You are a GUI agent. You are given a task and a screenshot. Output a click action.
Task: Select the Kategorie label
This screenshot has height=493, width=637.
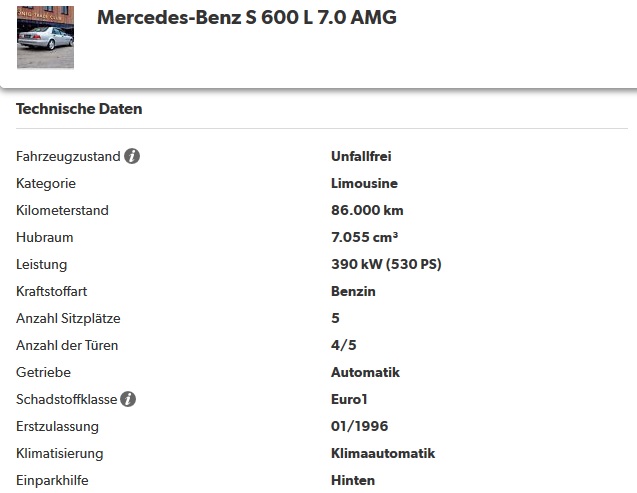[46, 184]
